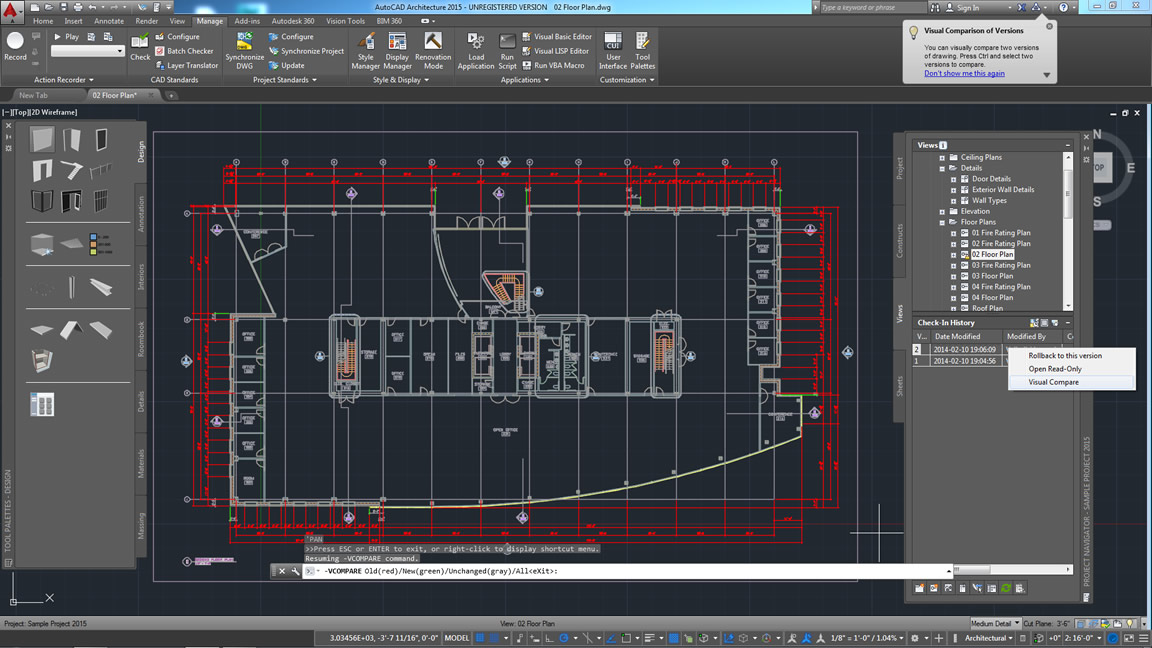Viewport: 1152px width, 648px height.
Task: Collapse the Floor Plans folder
Action: click(x=942, y=222)
